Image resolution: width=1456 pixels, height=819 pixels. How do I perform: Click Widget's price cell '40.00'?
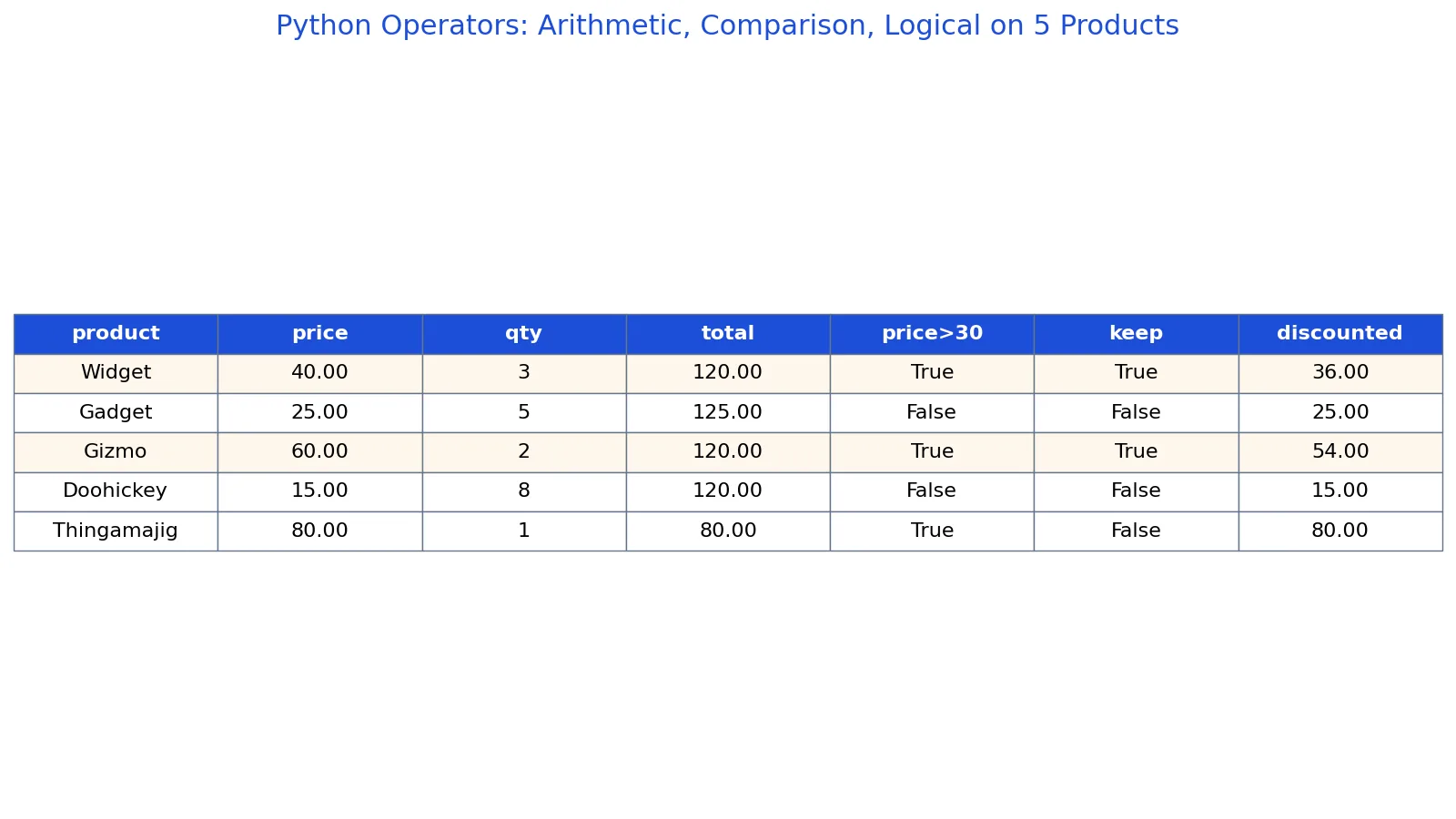[x=319, y=373]
